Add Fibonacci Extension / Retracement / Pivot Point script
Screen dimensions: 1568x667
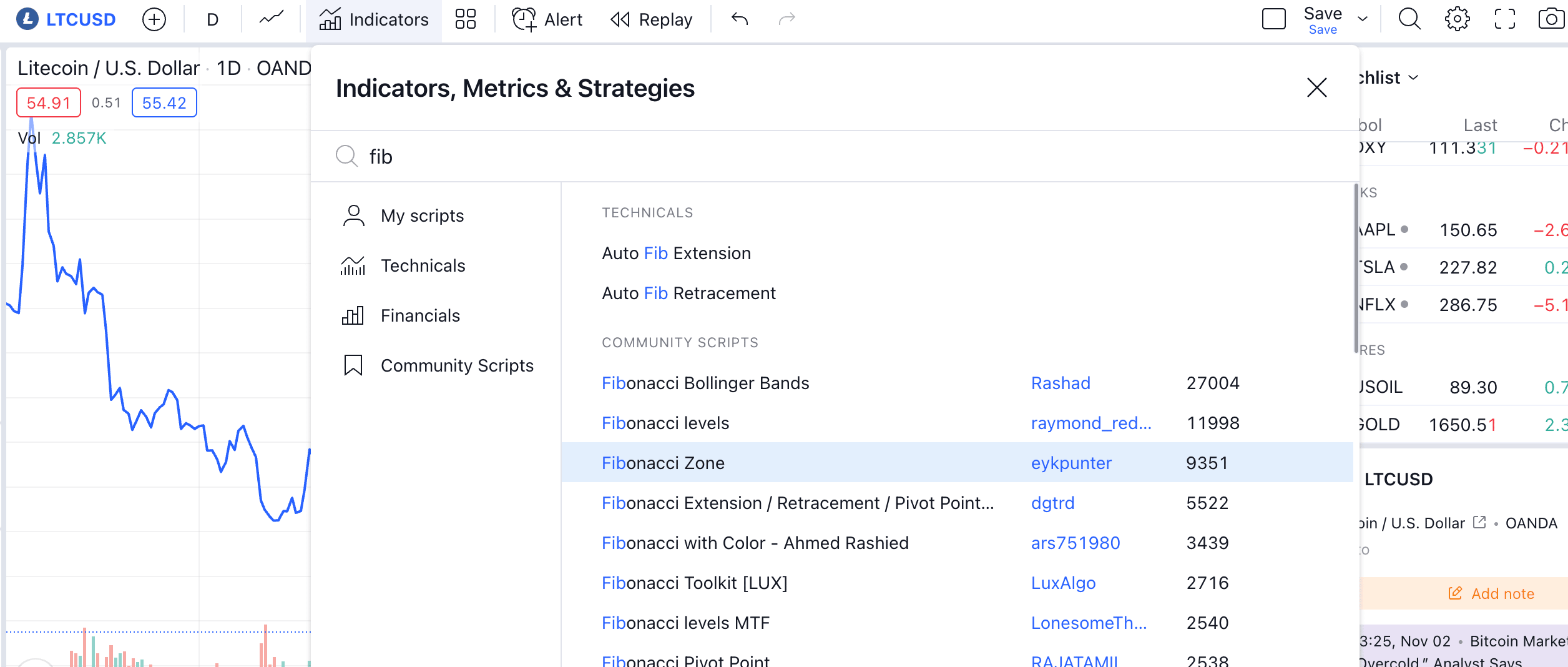[957, 503]
